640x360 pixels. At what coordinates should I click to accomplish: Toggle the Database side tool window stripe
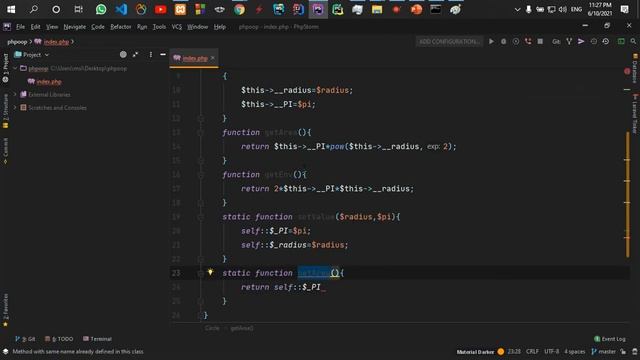pos(635,68)
